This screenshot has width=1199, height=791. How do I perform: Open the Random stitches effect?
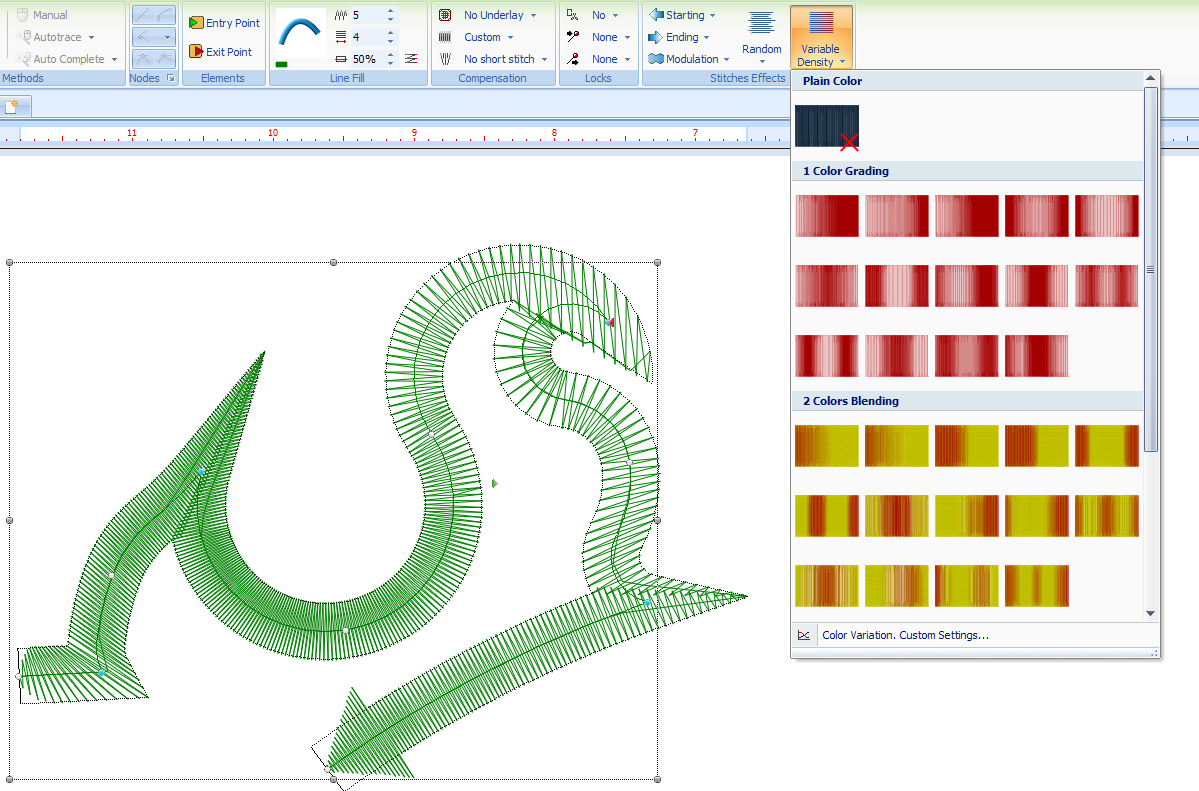(x=761, y=35)
